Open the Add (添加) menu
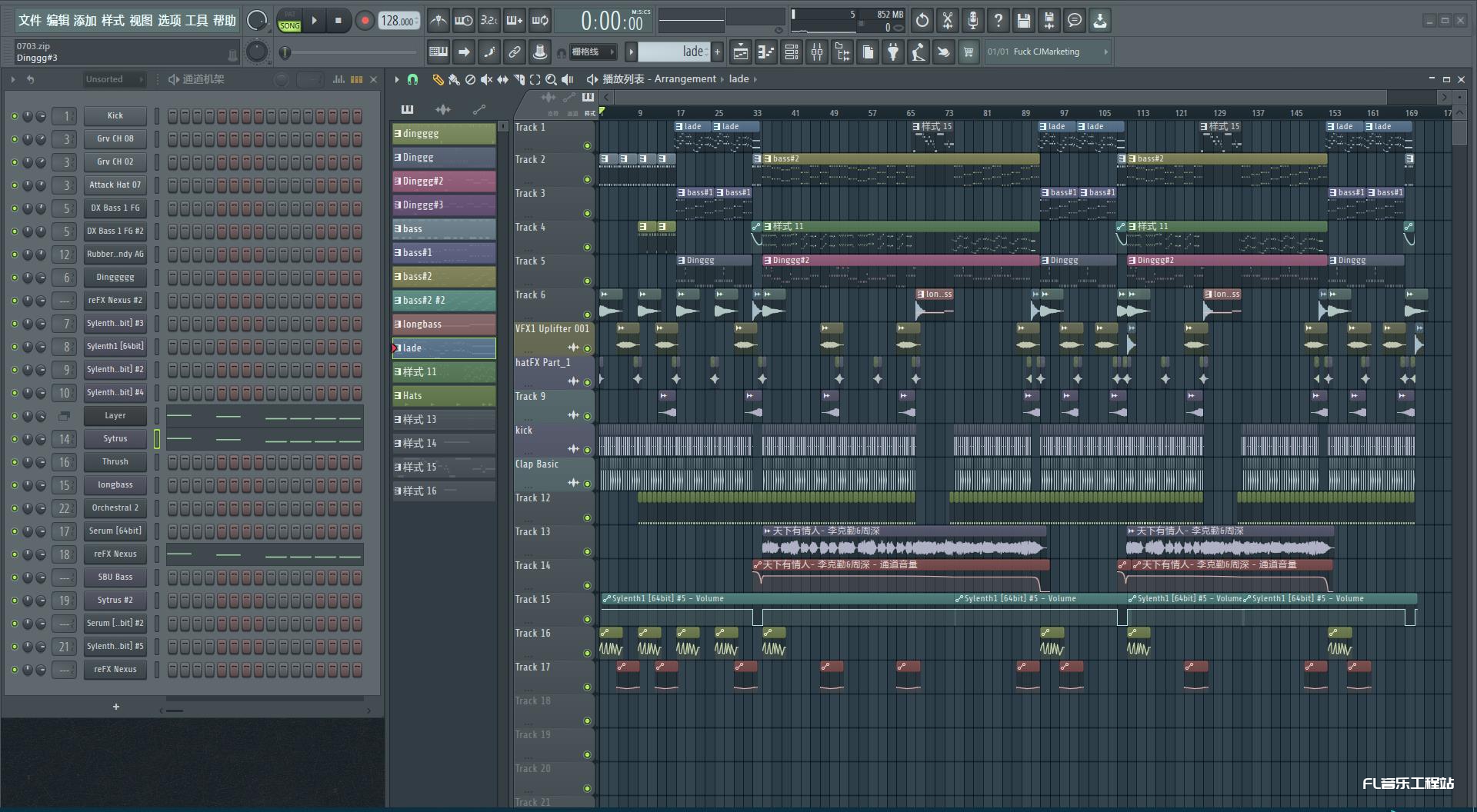This screenshot has width=1477, height=812. click(x=85, y=21)
